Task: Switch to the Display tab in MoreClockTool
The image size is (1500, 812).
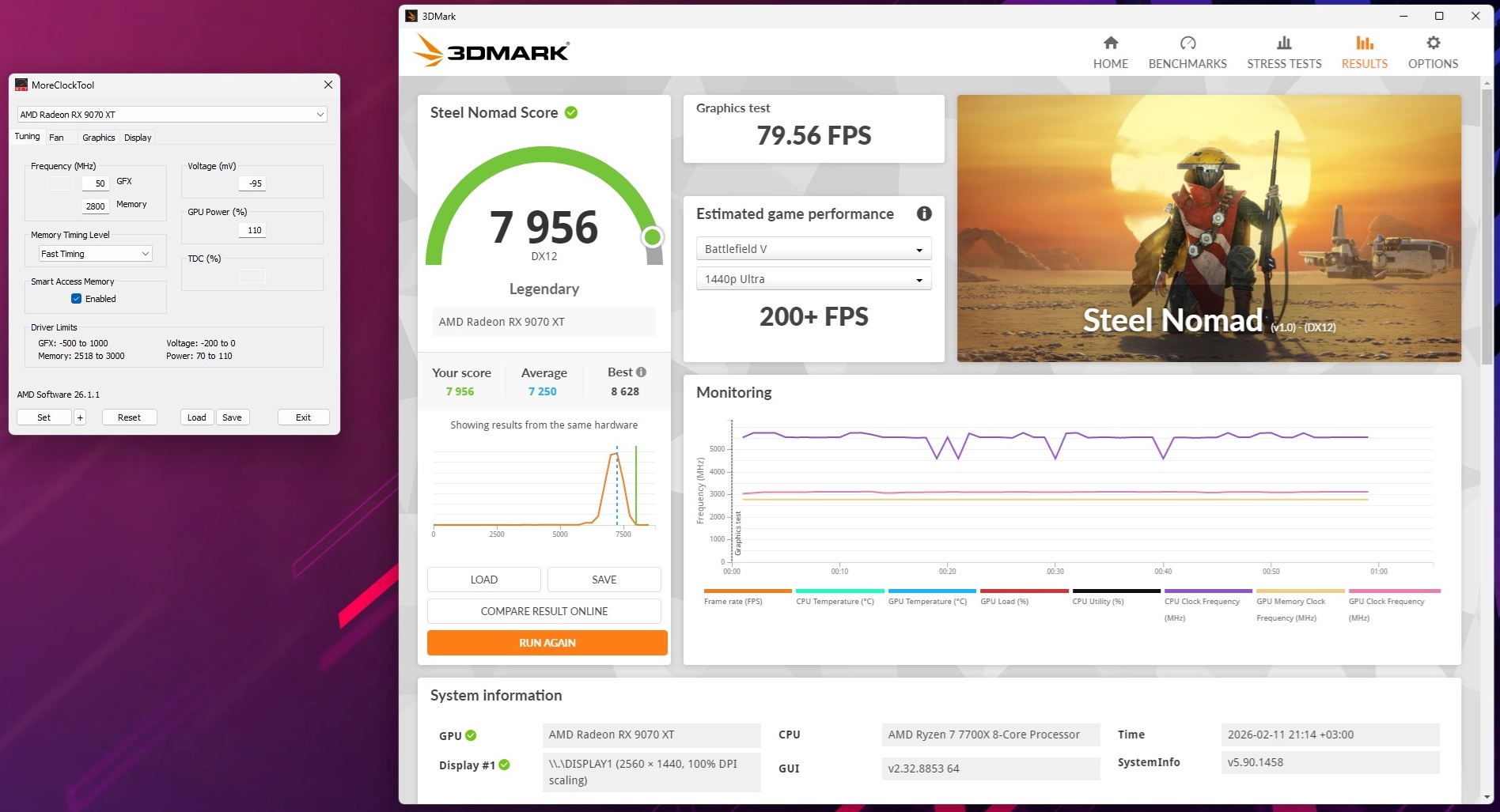Action: [x=138, y=138]
